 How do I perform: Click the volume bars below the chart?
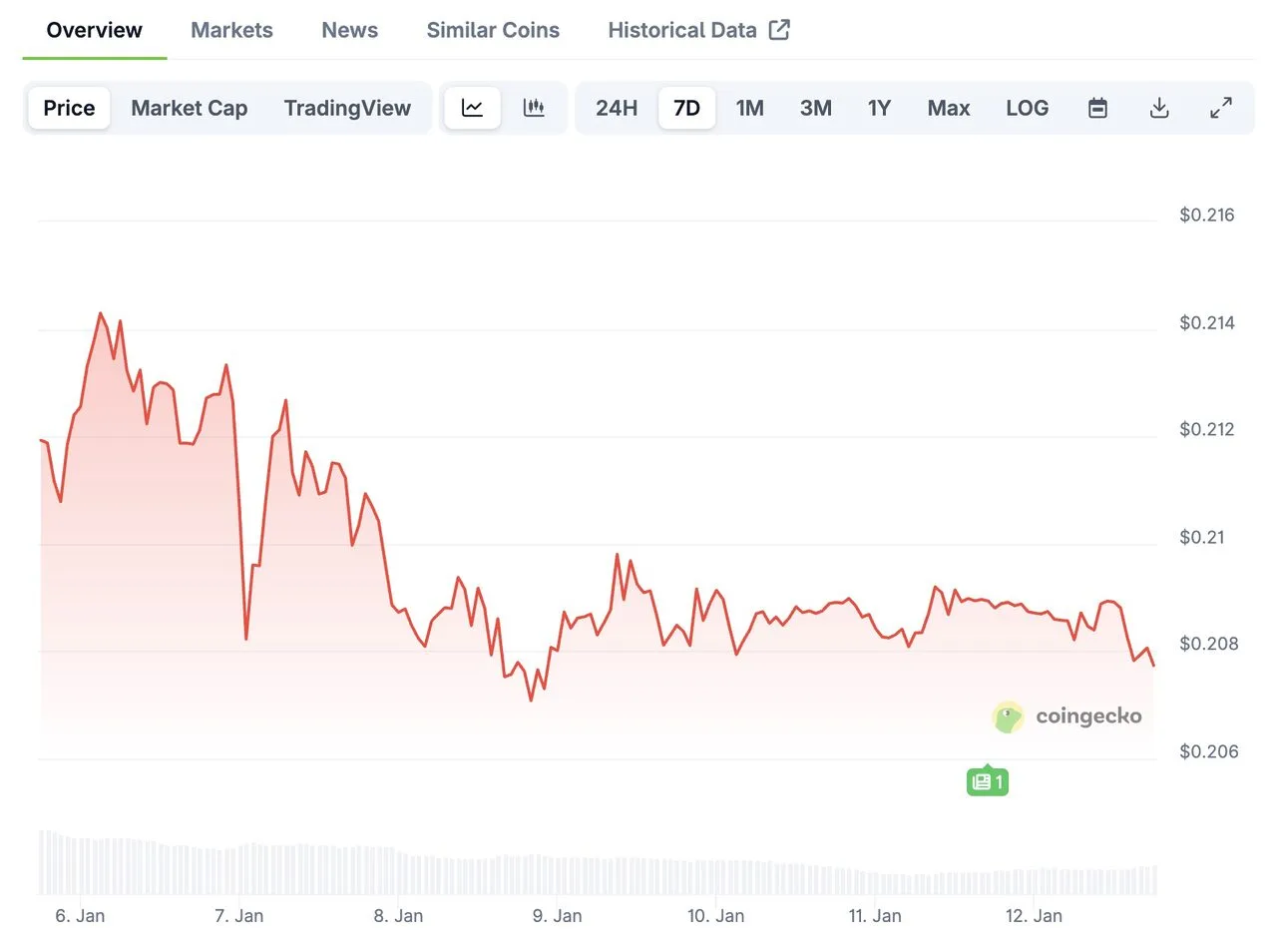[x=599, y=874]
